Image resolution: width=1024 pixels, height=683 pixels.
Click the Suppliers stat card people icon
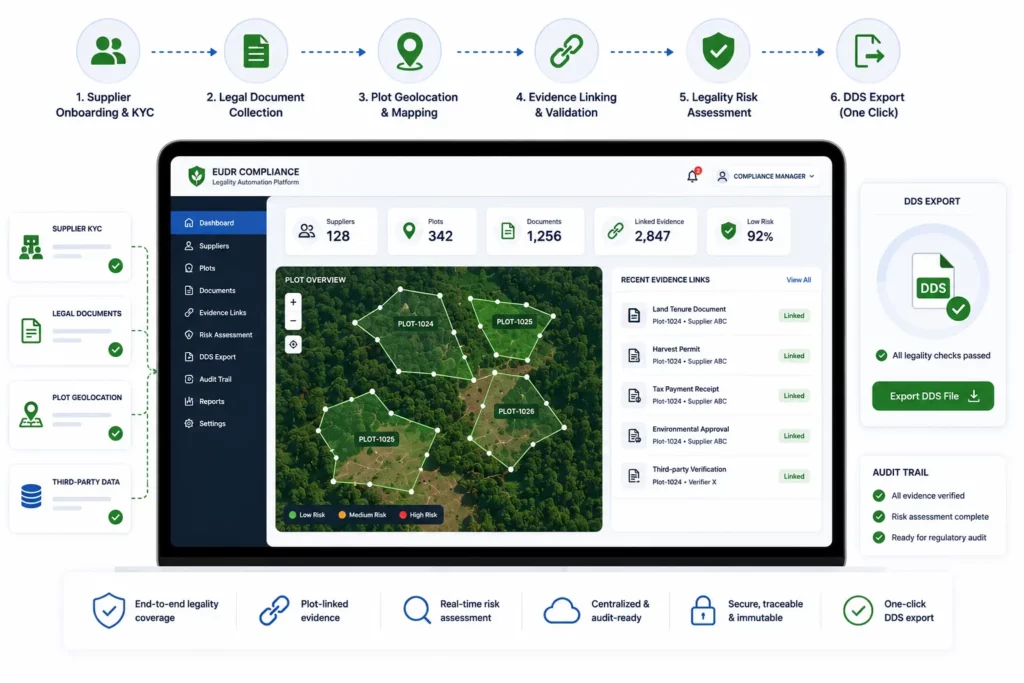[x=306, y=230]
